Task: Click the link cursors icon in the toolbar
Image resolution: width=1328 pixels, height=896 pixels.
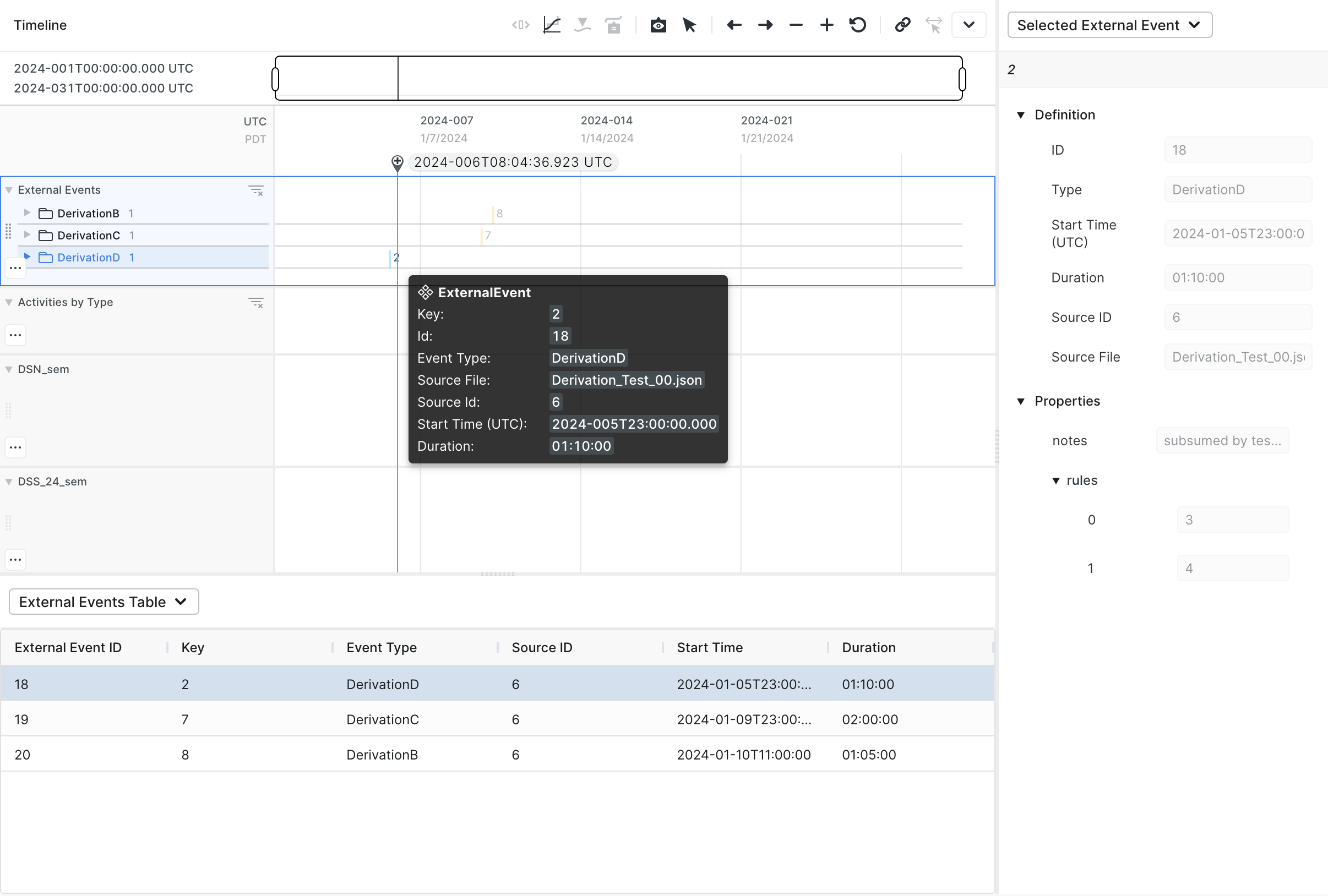Action: point(902,25)
